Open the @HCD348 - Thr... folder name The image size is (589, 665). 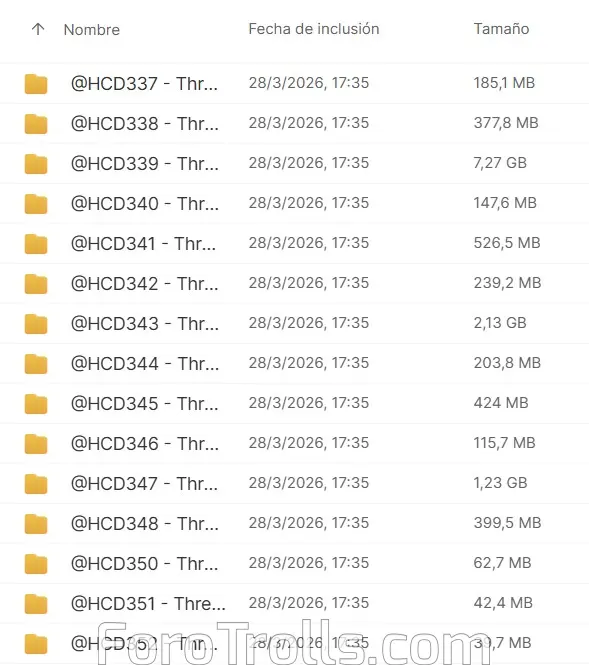(x=145, y=523)
